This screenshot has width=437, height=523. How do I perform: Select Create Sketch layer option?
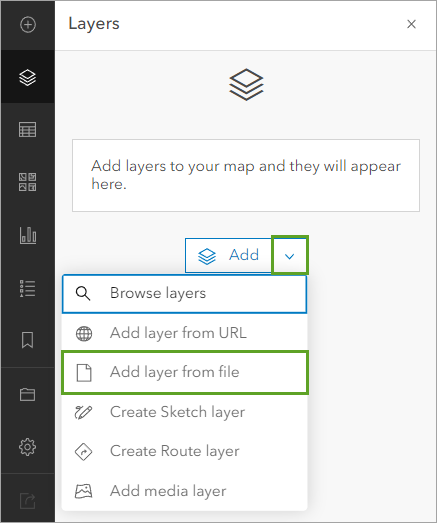pos(184,412)
